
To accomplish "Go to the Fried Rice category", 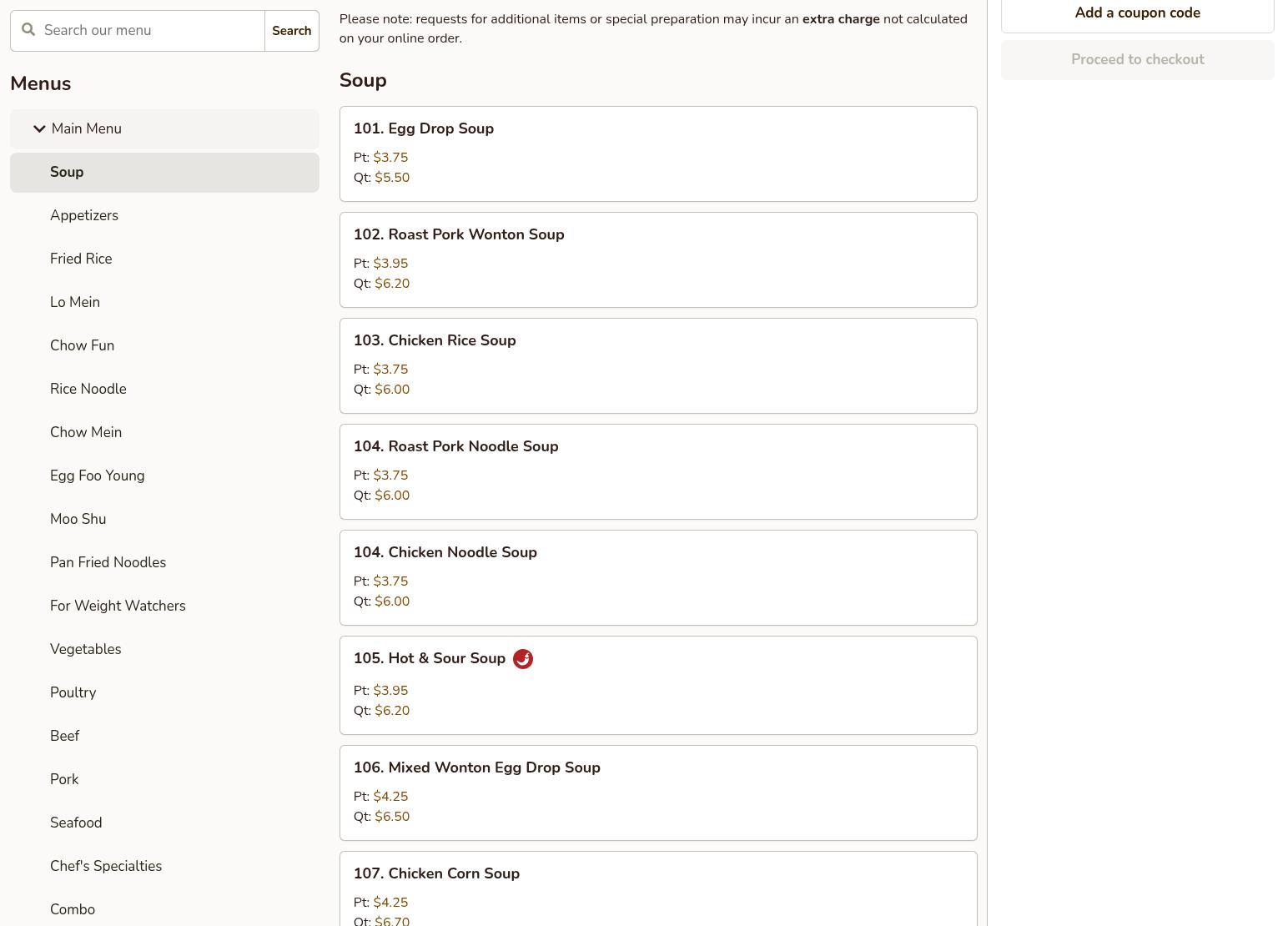I will click(81, 259).
